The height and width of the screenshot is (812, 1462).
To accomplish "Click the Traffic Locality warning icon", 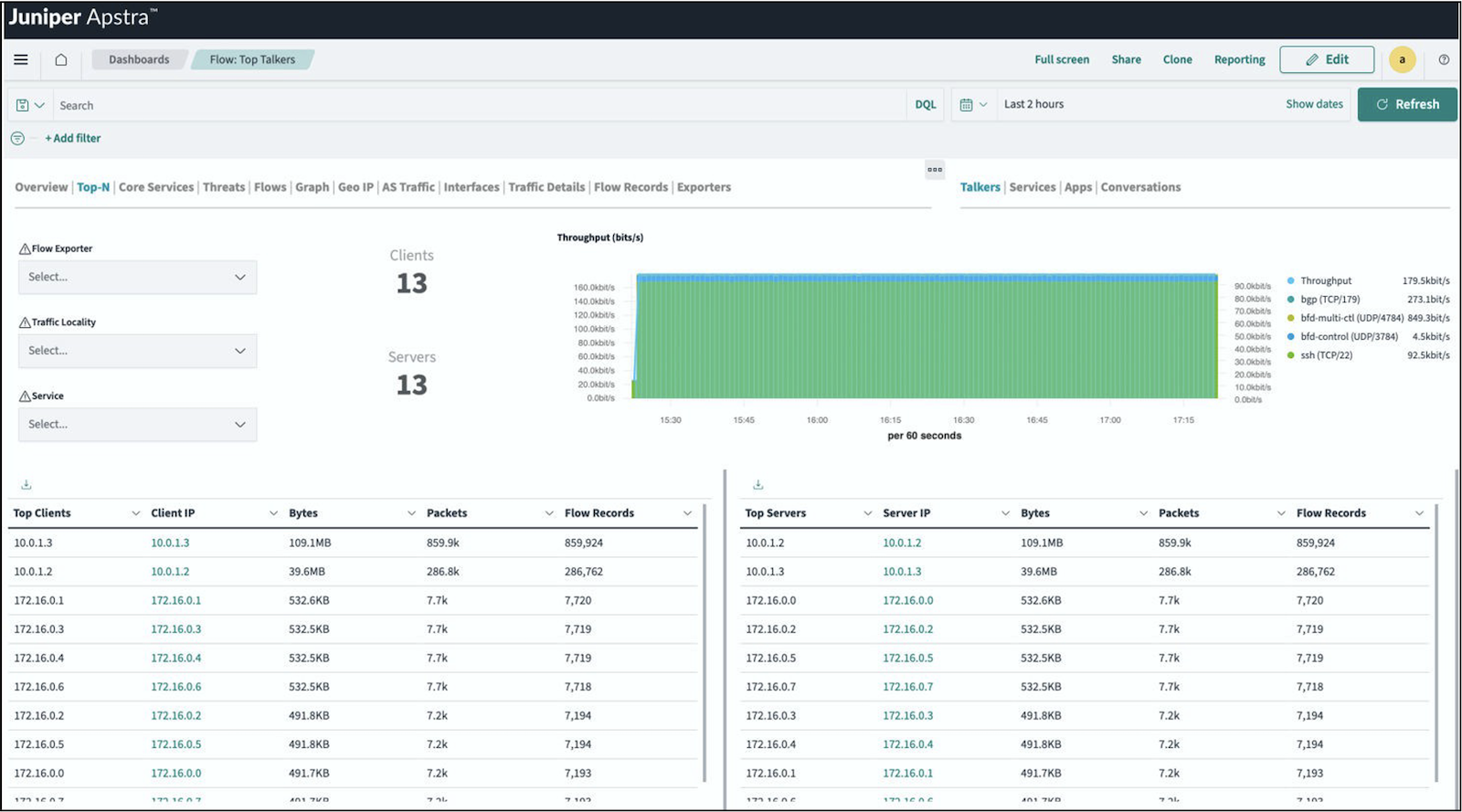I will (x=25, y=322).
